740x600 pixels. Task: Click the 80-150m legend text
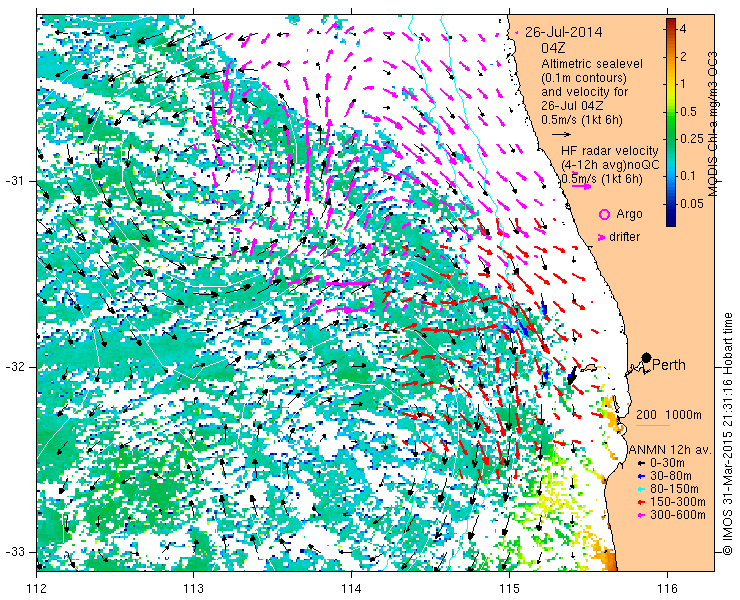(x=674, y=489)
